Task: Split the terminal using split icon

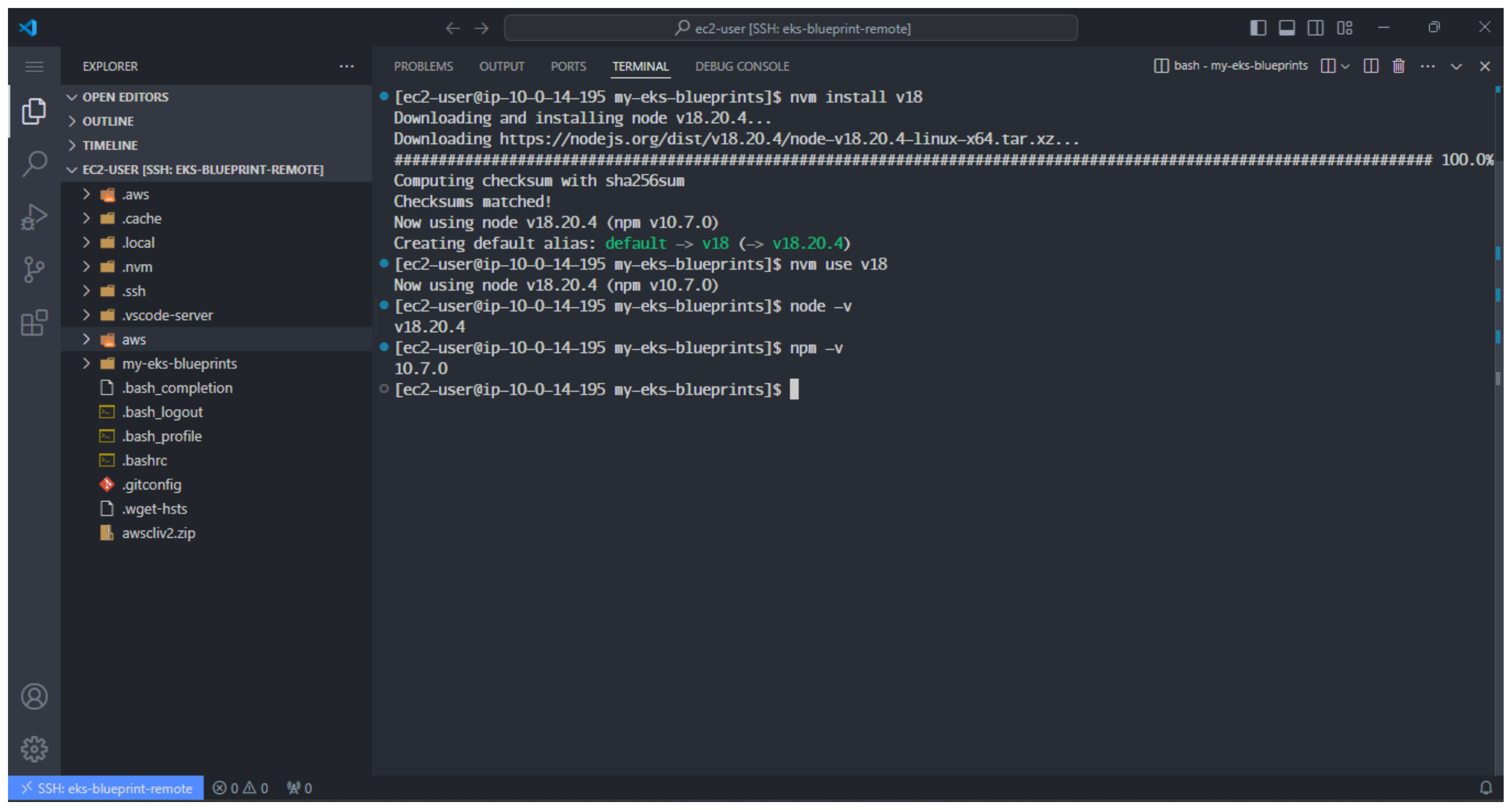Action: [x=1371, y=66]
